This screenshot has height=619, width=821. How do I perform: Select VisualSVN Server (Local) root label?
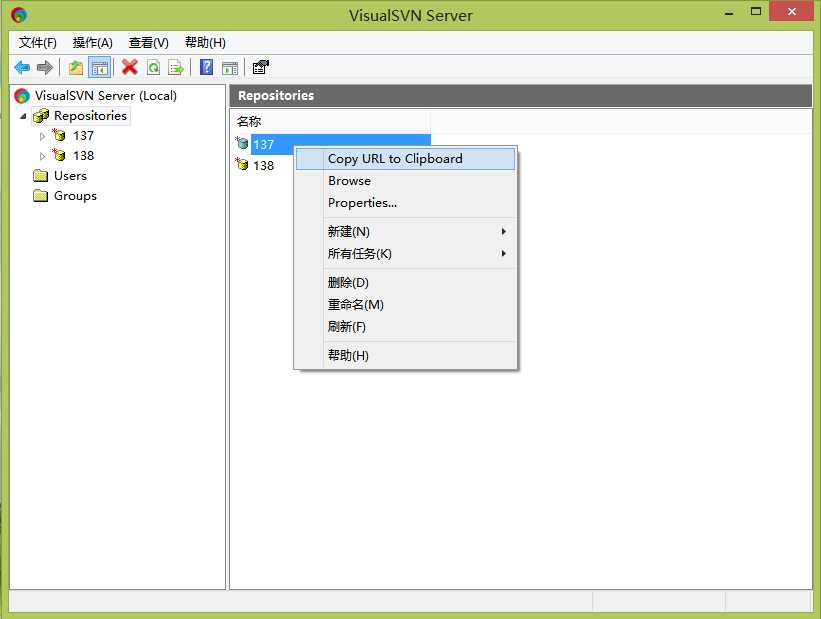coord(106,96)
